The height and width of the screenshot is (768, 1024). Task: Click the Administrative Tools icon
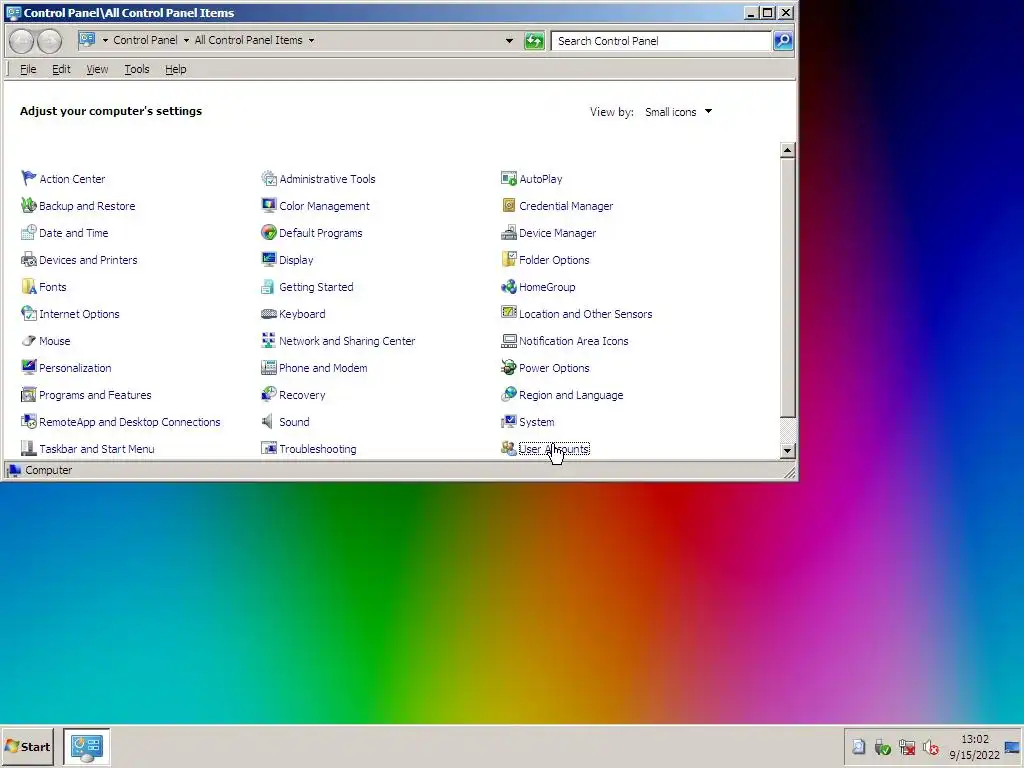[268, 178]
